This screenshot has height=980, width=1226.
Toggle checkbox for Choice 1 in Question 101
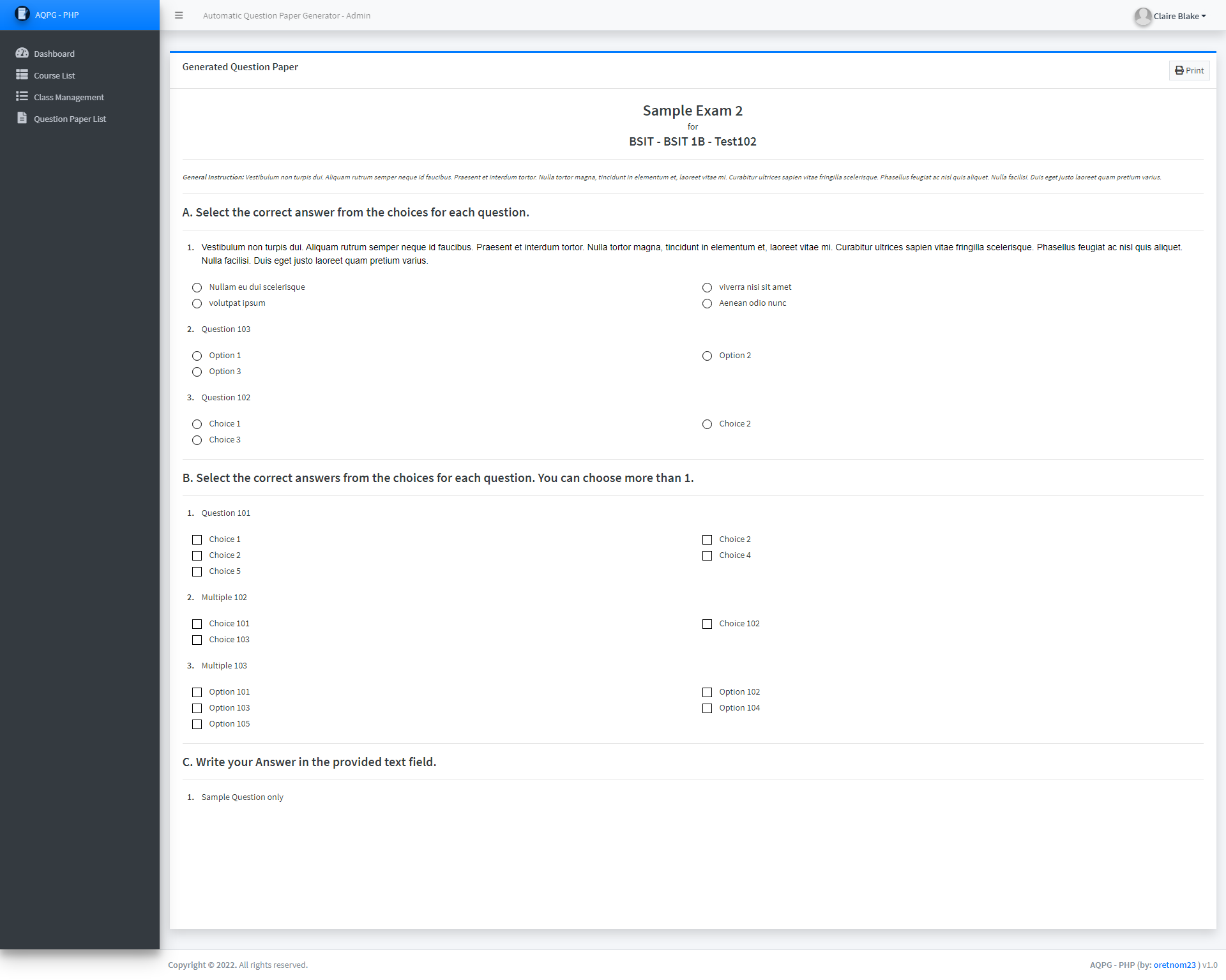[x=197, y=539]
